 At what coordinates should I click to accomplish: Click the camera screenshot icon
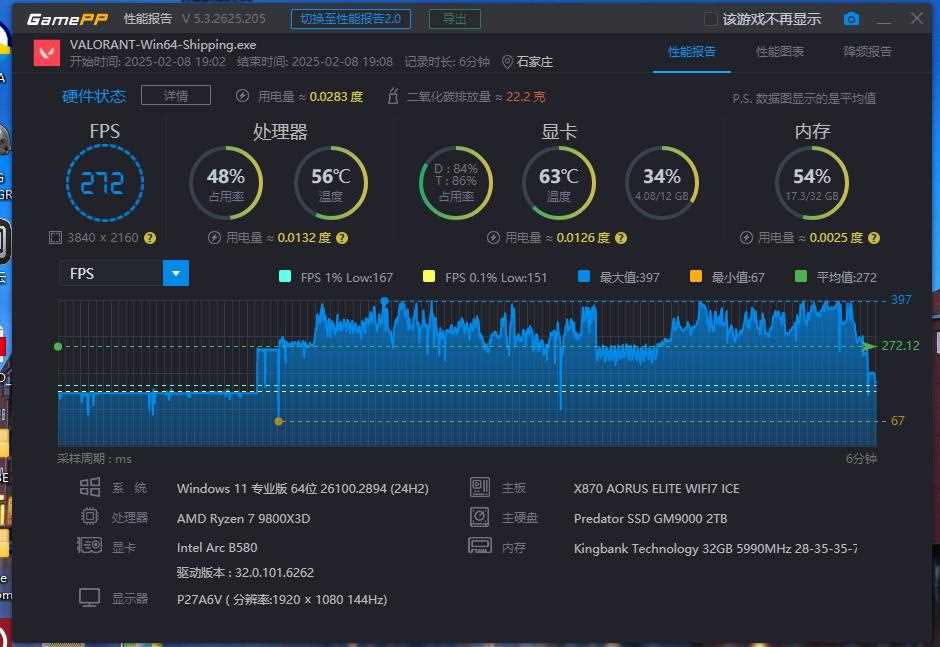[x=851, y=19]
